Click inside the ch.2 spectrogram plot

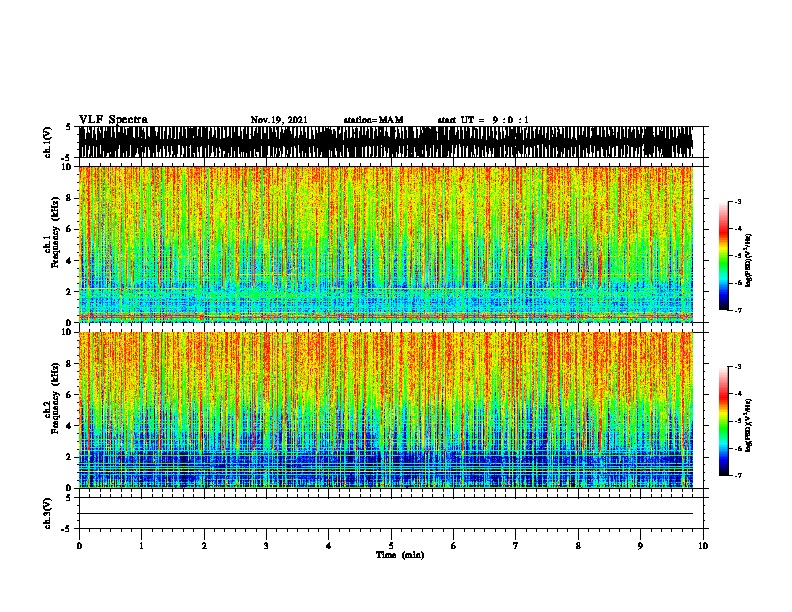tap(386, 410)
